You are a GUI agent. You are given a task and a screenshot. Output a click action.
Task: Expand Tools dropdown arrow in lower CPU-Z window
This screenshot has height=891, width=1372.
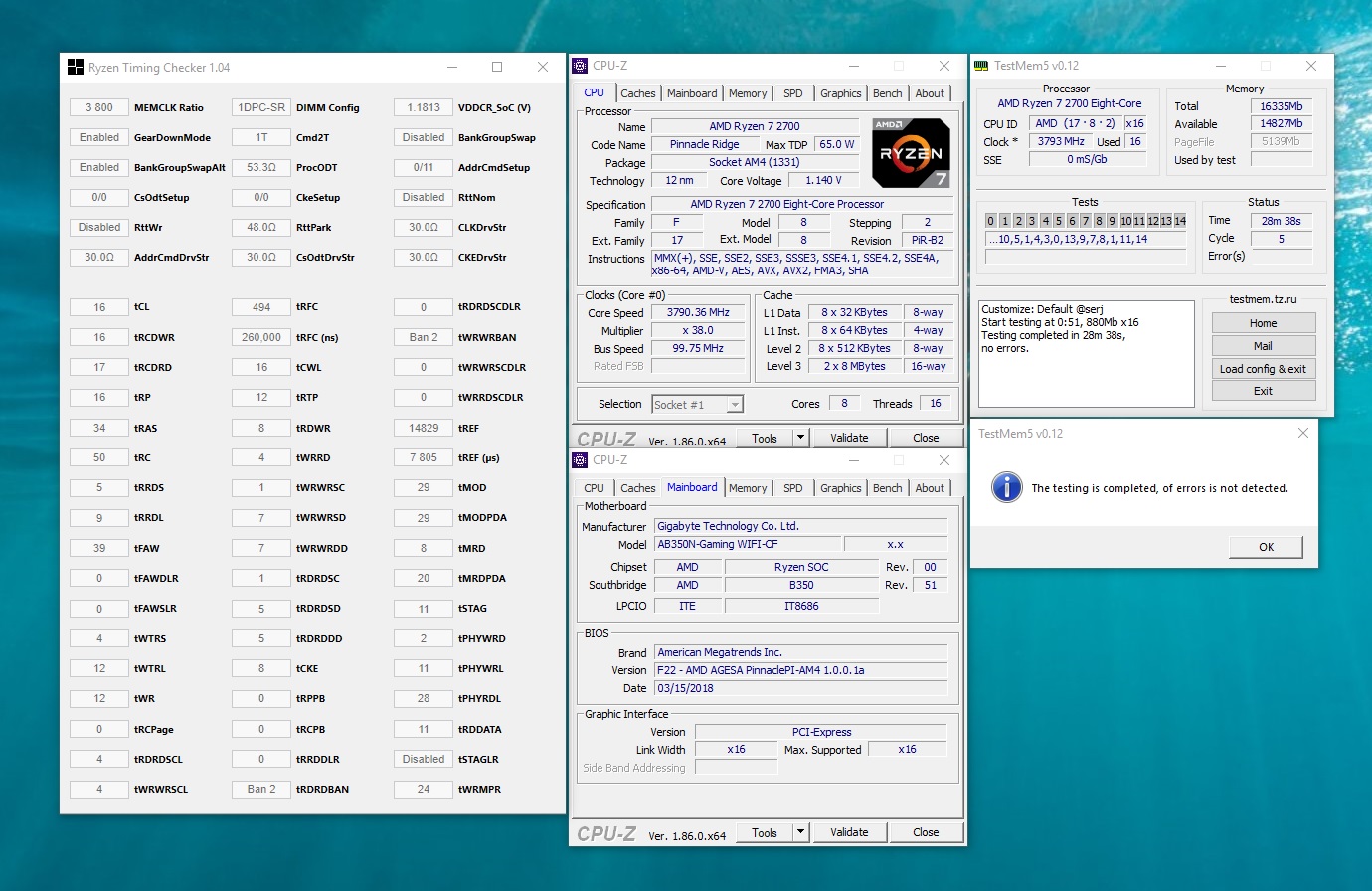(x=799, y=832)
